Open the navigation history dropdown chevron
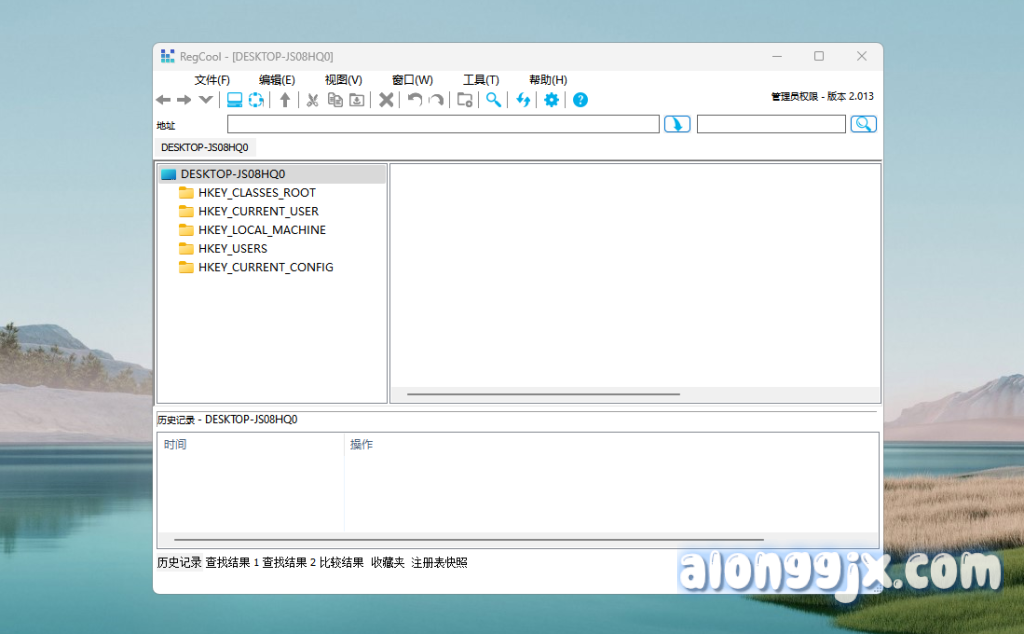 point(205,100)
